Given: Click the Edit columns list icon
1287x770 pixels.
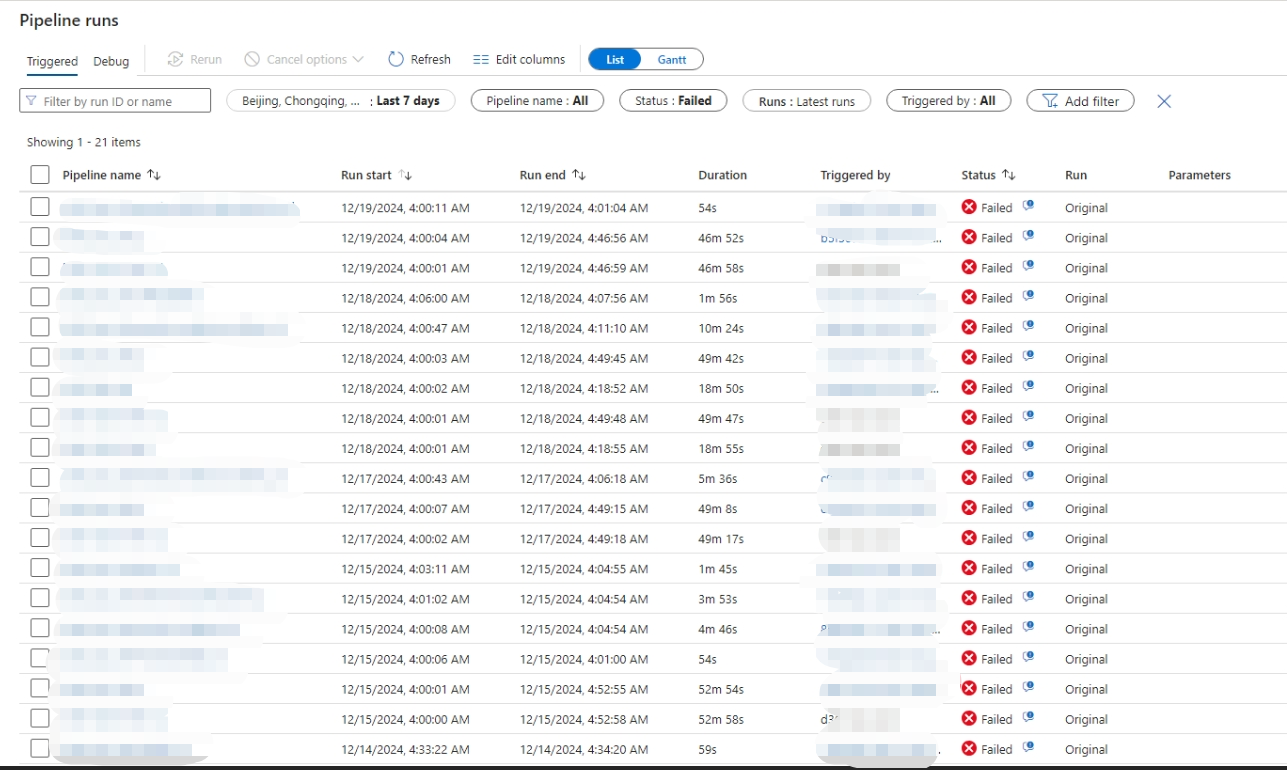Looking at the screenshot, I should point(481,60).
